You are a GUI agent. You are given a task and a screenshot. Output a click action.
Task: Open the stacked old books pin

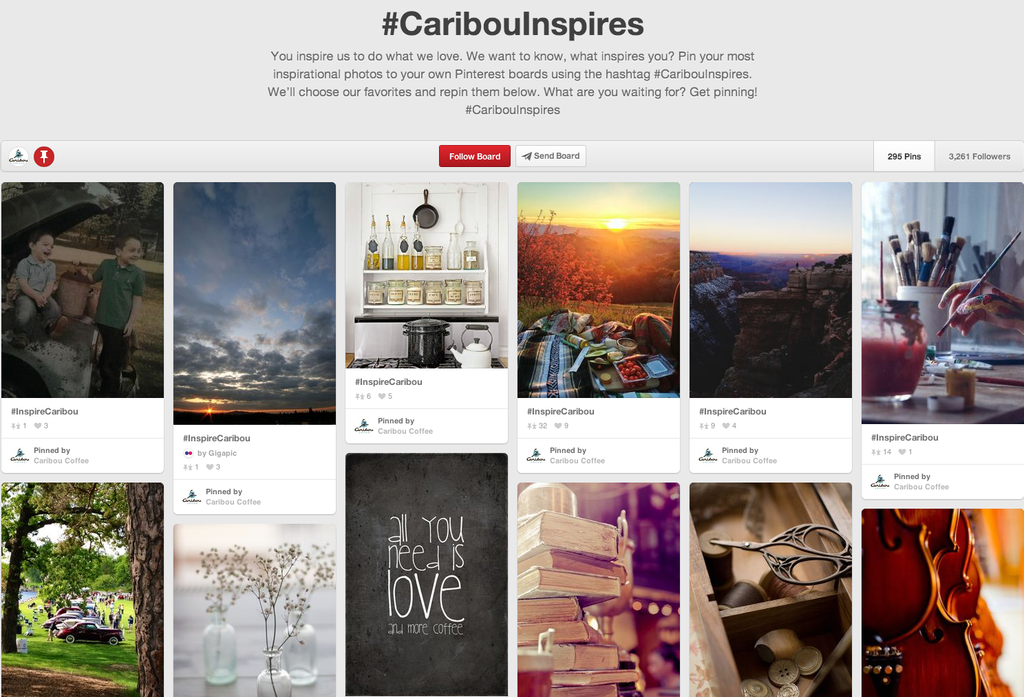tap(599, 590)
